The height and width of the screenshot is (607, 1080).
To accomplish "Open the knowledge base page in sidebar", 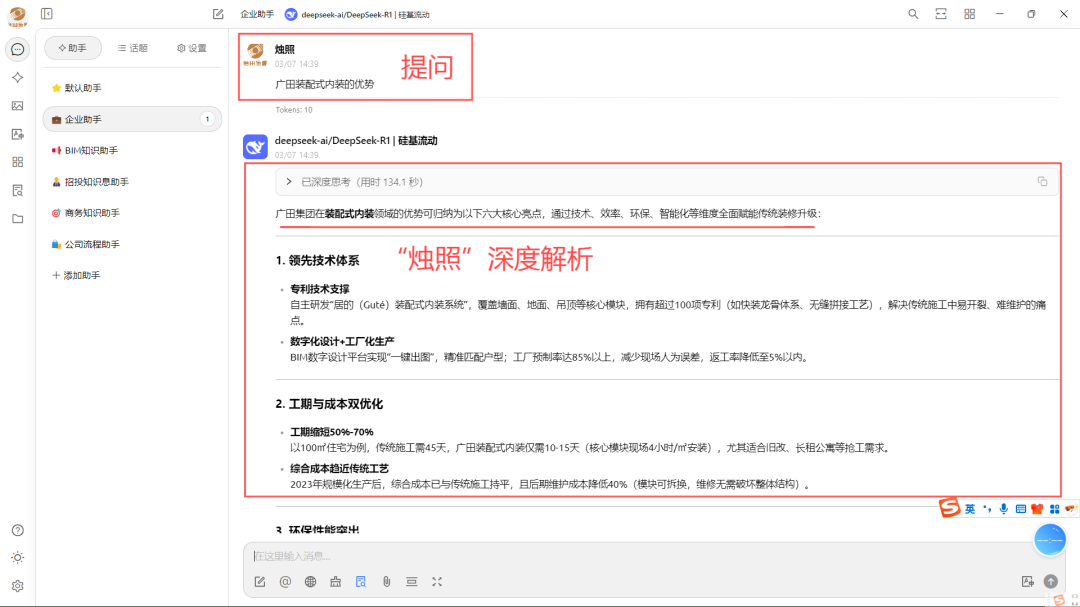I will coord(18,190).
